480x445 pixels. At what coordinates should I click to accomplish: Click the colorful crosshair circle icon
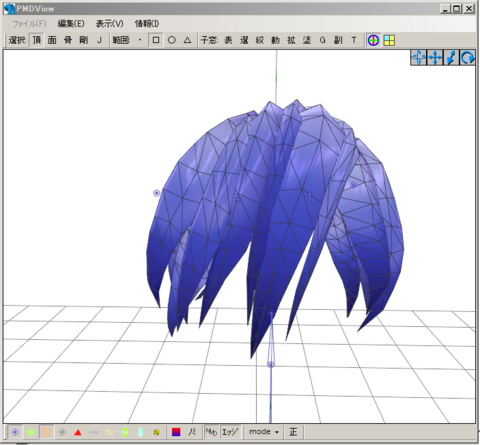coord(373,40)
